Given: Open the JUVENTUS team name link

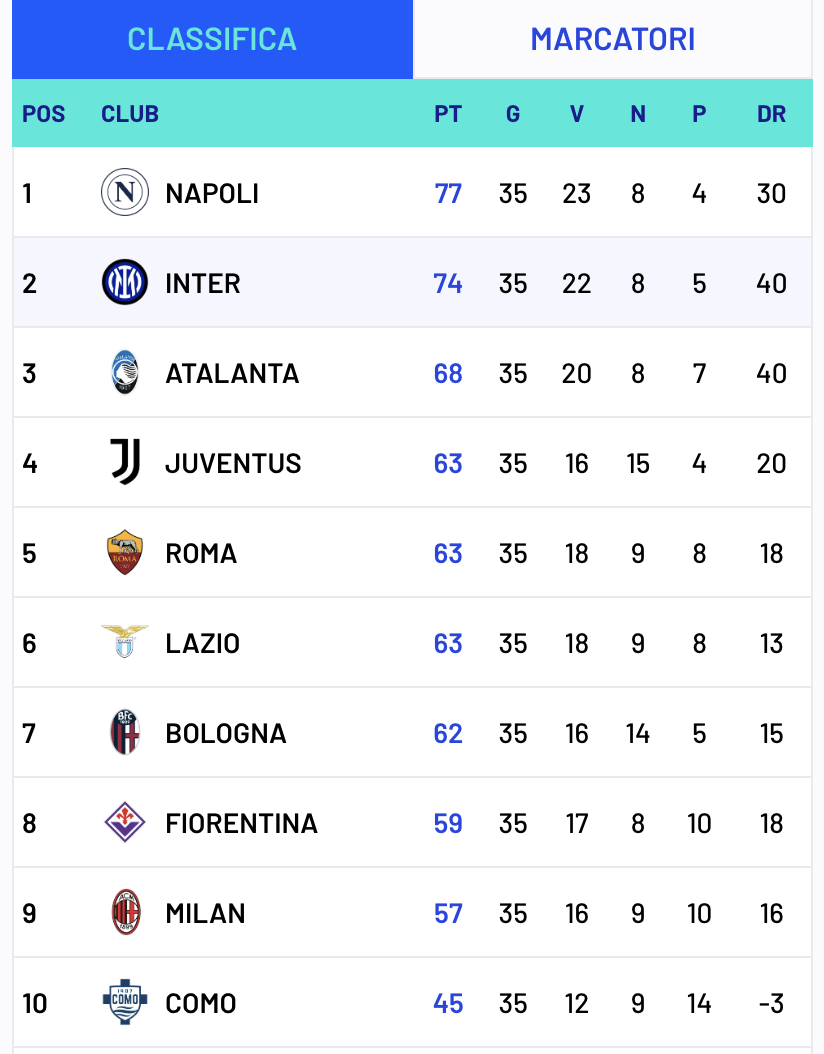Looking at the screenshot, I should pos(233,464).
